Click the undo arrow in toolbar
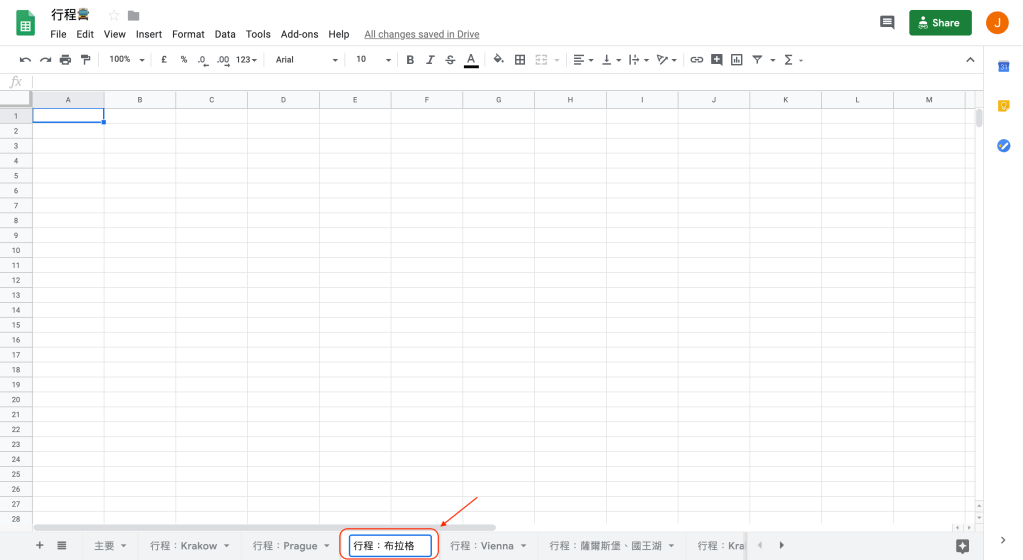Screen dimensions: 1023x560 25,60
